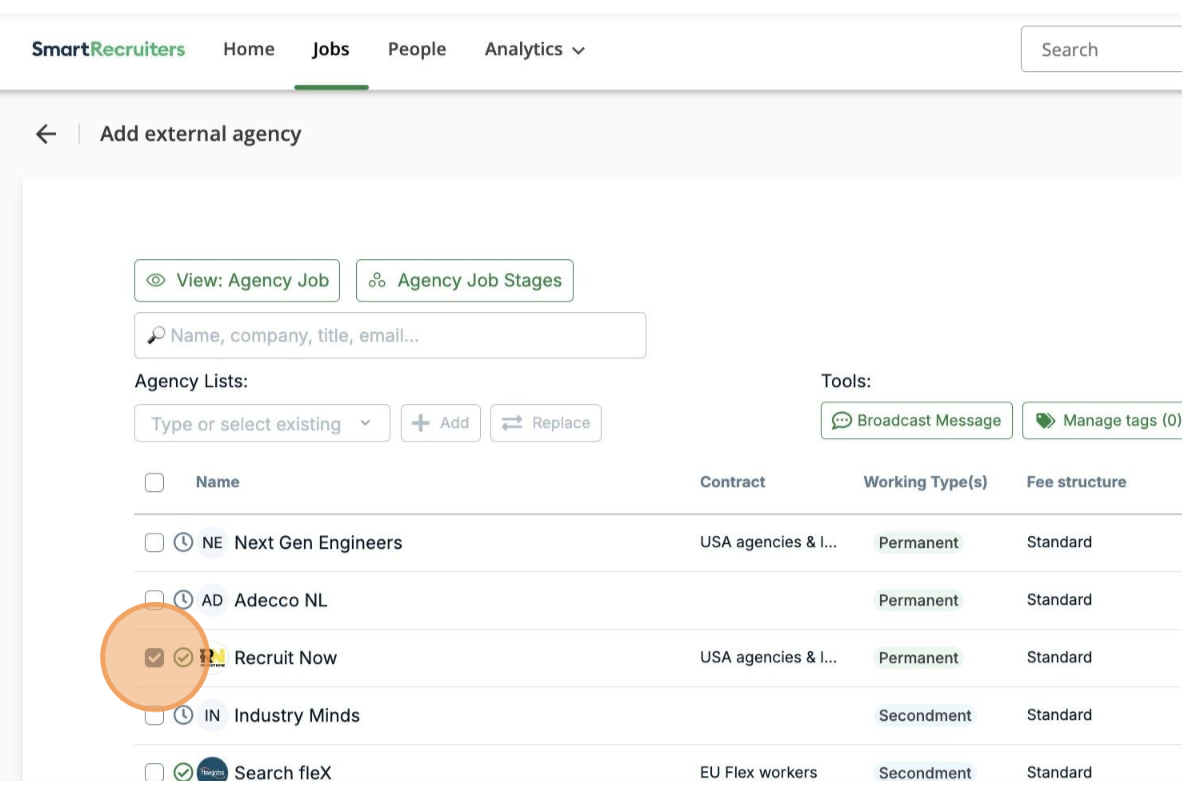
Task: Click the clock status icon for Adecco NL
Action: pos(183,599)
